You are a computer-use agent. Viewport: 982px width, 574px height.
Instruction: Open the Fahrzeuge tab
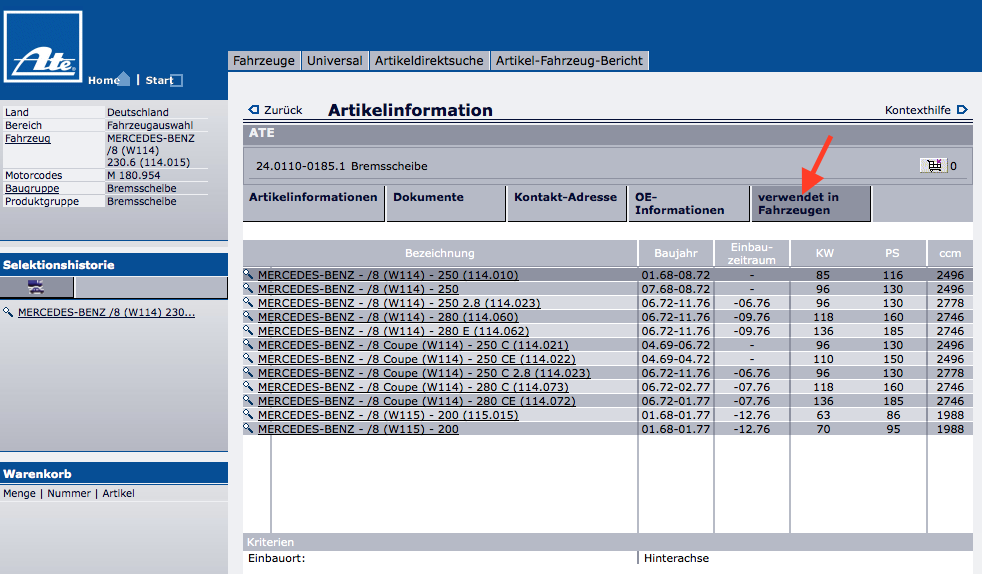[x=264, y=61]
